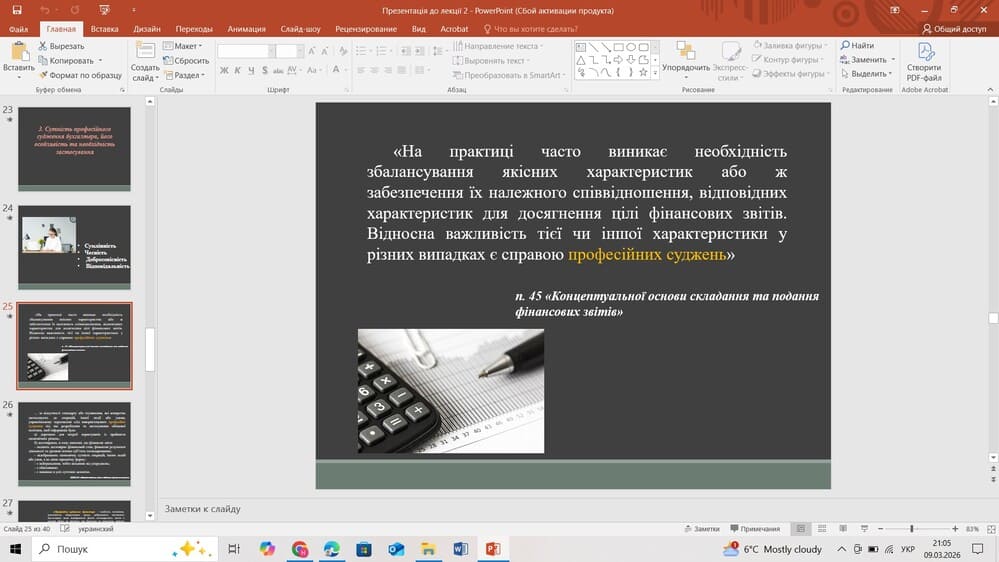Click the zoom slider in status bar
Image resolution: width=999 pixels, height=562 pixels.
click(912, 528)
